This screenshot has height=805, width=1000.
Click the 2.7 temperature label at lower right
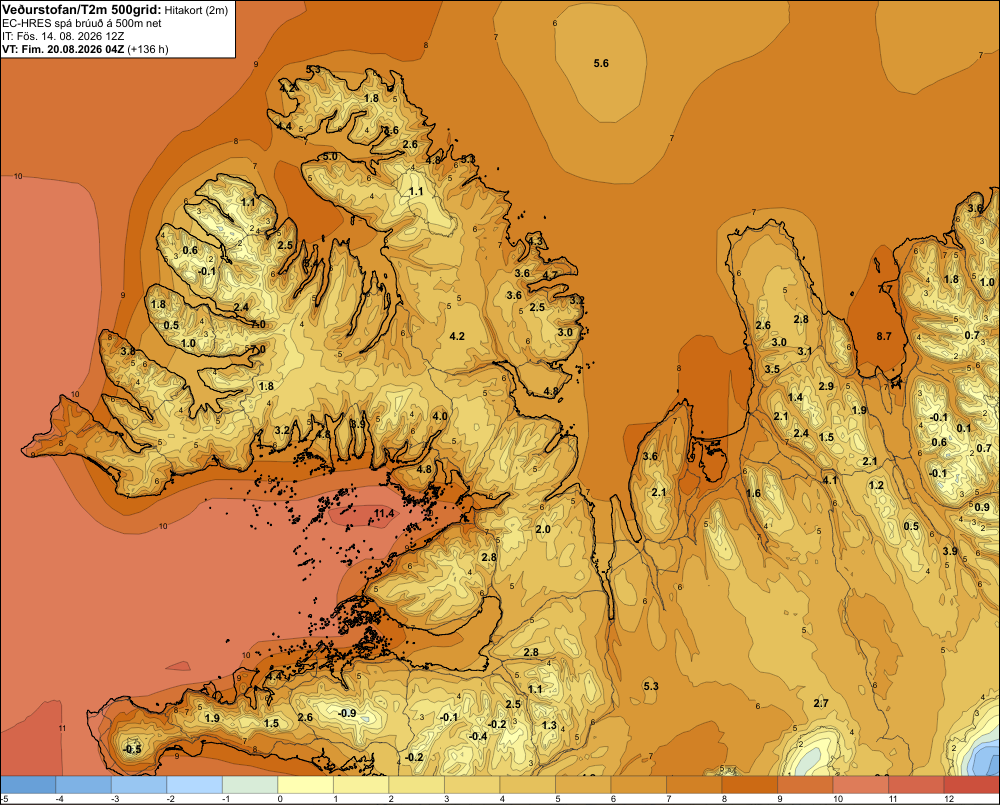click(x=821, y=703)
